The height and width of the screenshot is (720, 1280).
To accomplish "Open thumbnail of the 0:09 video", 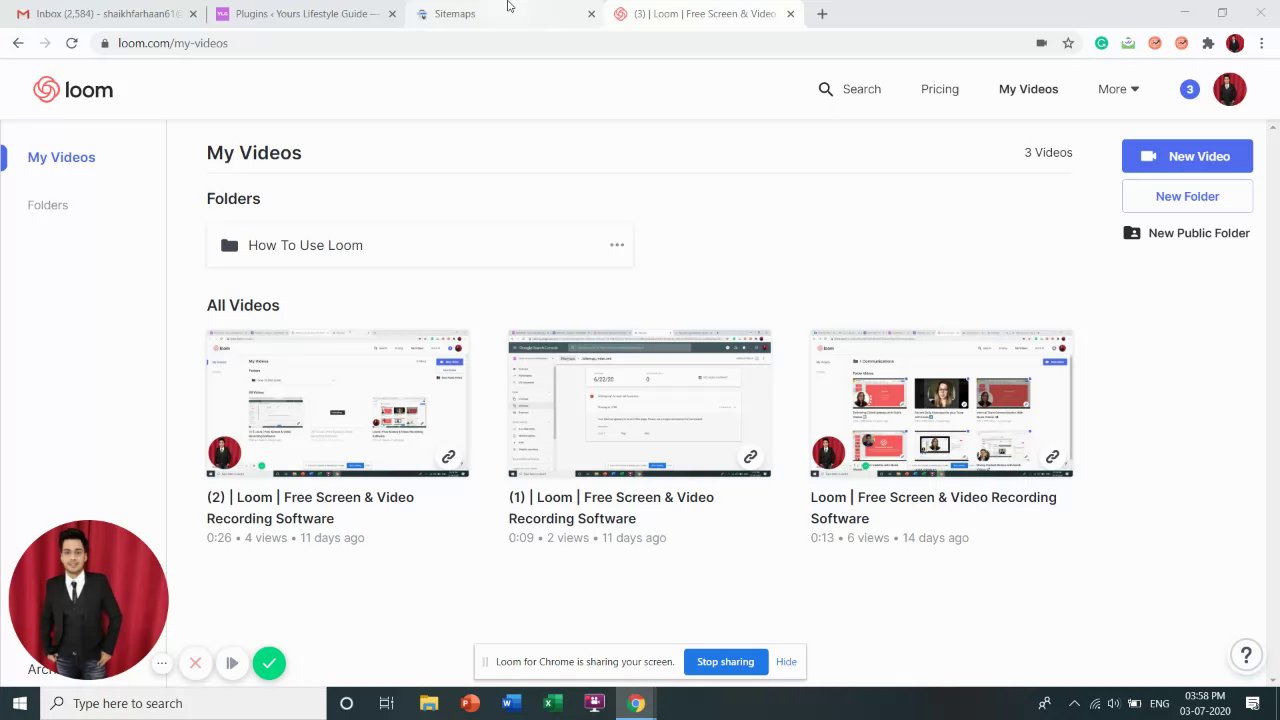I will click(640, 404).
